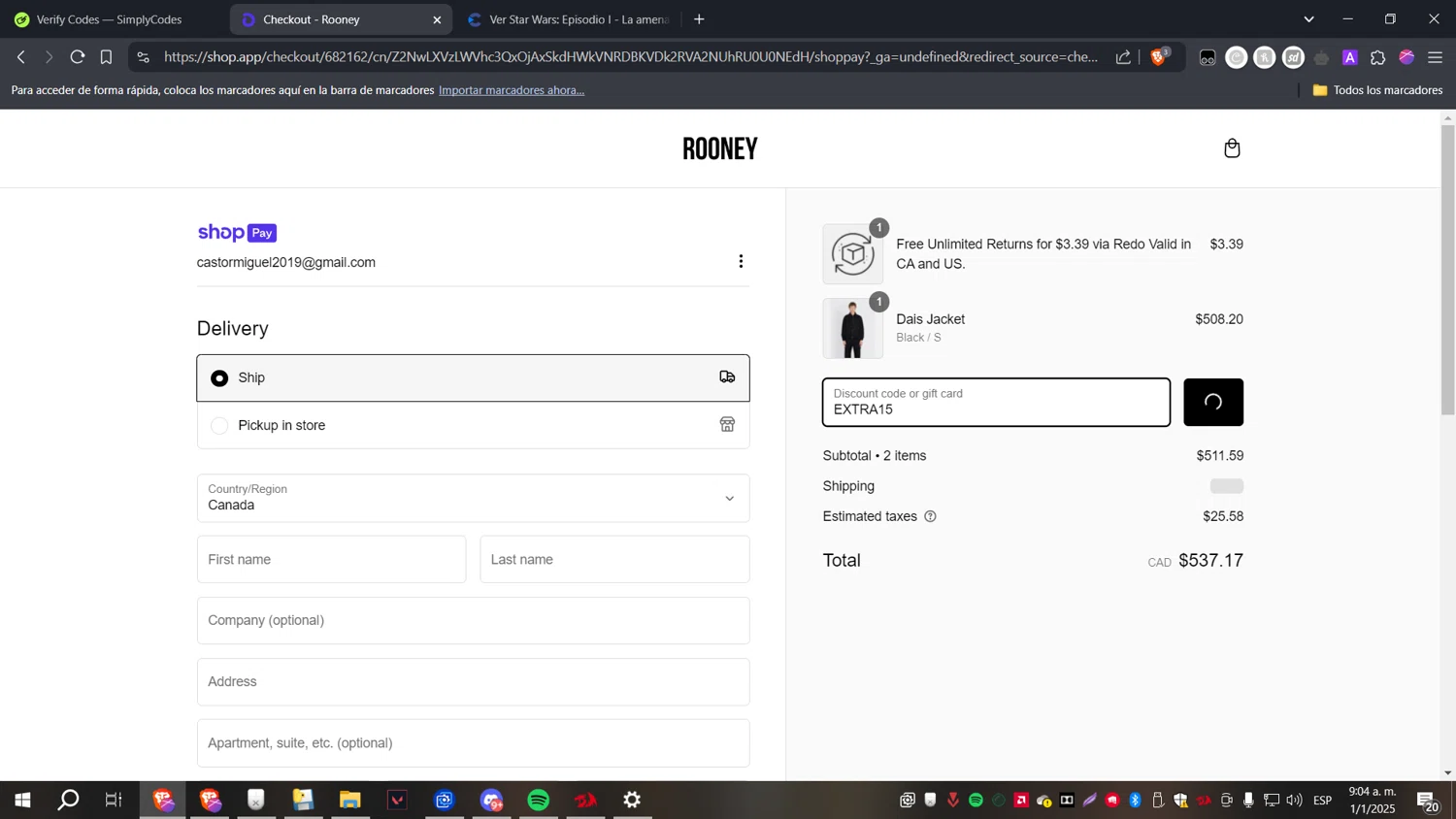Open the Brave Shields lion icon

[x=1158, y=57]
